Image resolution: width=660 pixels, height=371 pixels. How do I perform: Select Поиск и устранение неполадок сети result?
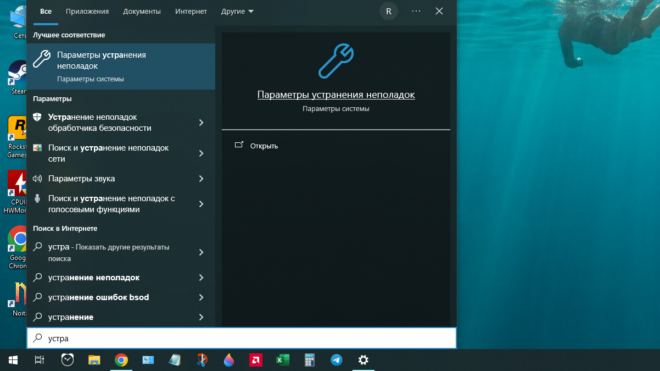(121, 153)
